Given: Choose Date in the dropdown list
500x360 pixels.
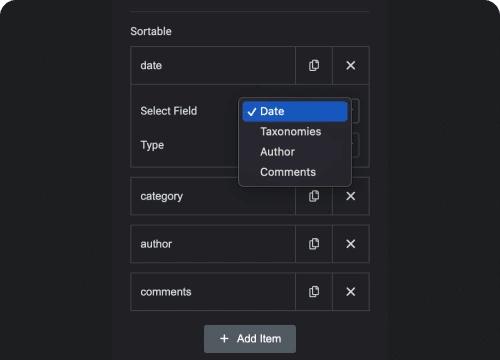Looking at the screenshot, I should tap(295, 111).
